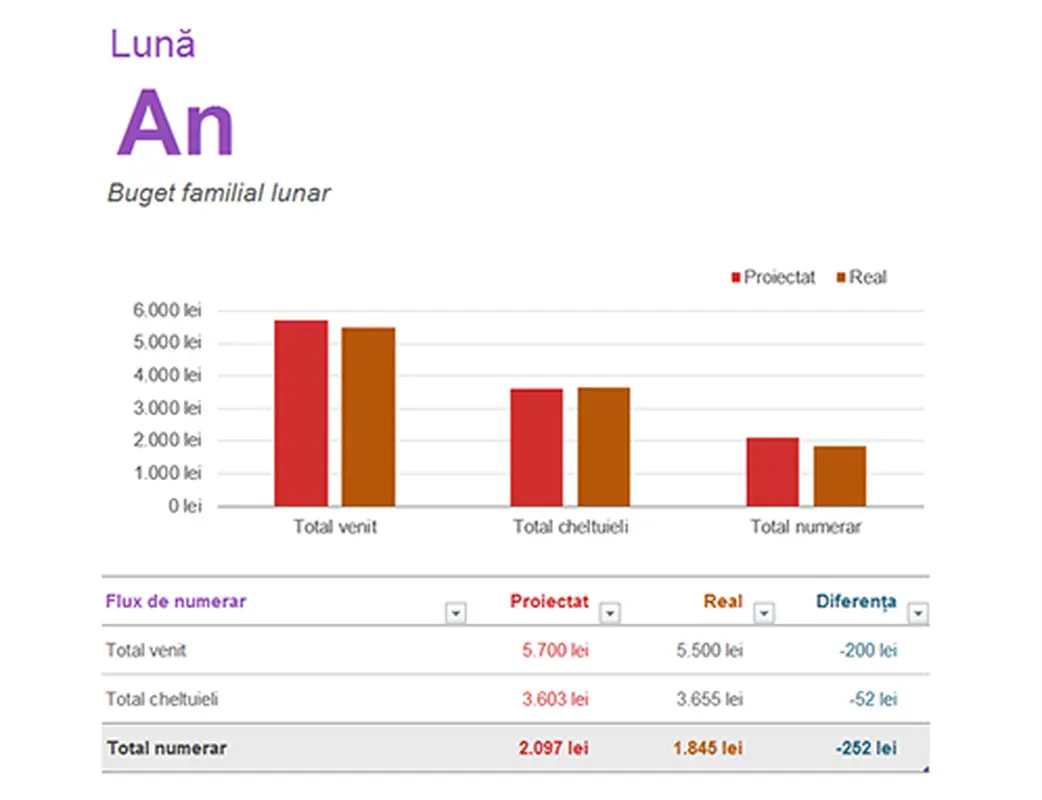Open the Diferența column filter dropdown
Viewport: 1042px width, 800px height.
click(x=917, y=613)
